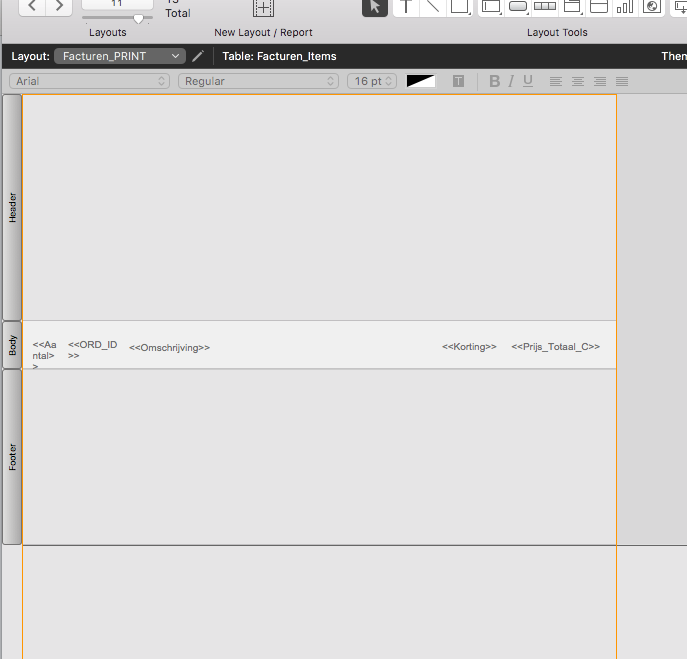Click the New Layout / Report icon
Screen dimensions: 687x659
(262, 8)
